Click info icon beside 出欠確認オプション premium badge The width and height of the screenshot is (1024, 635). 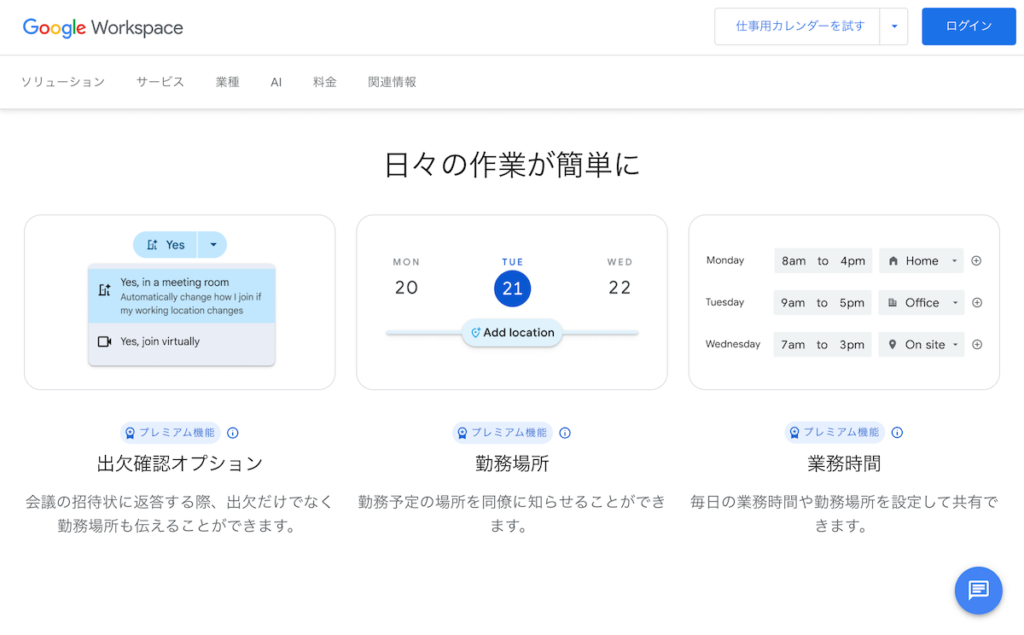click(x=232, y=432)
